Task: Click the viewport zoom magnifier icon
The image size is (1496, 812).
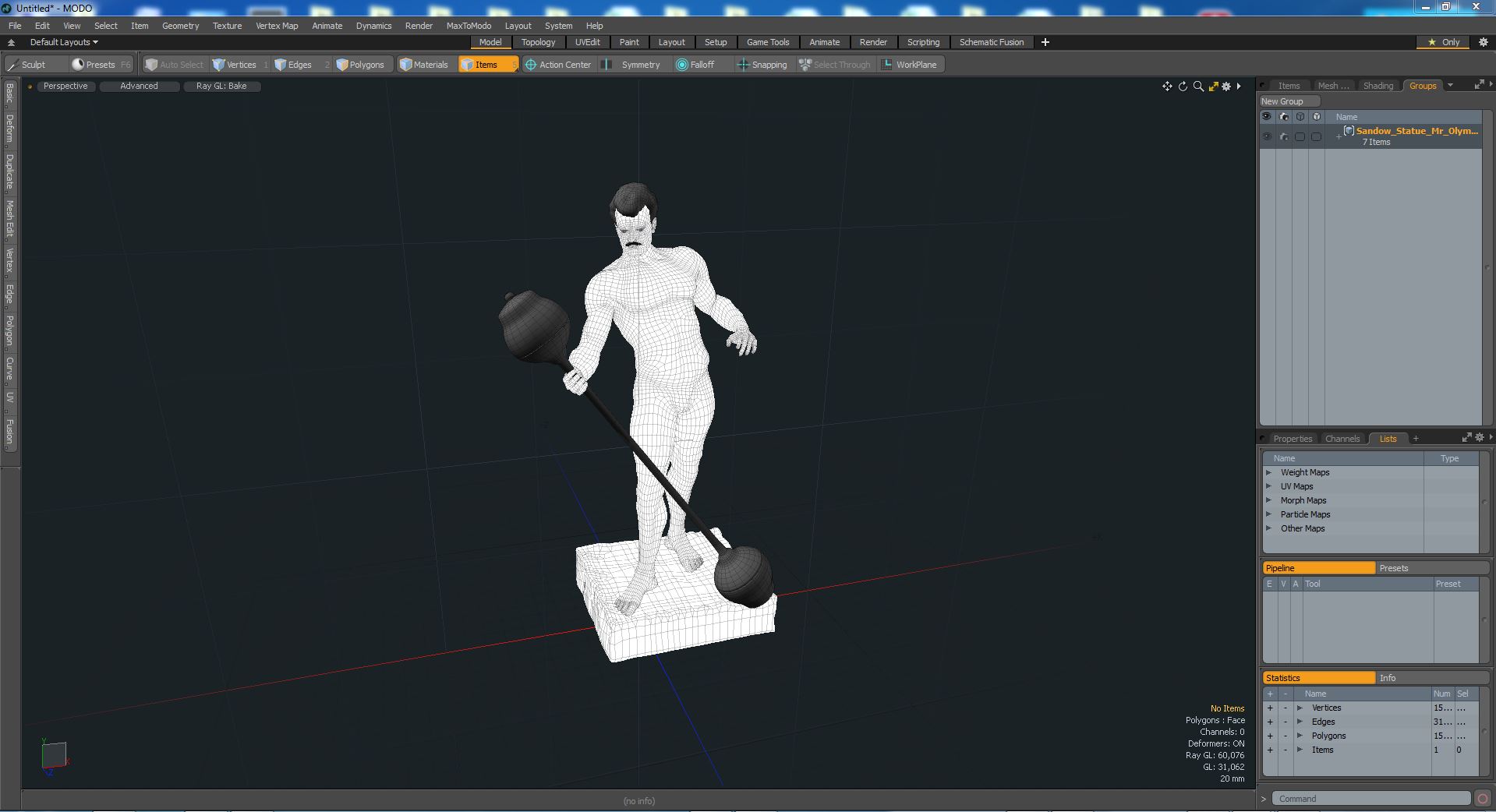Action: tap(1198, 86)
